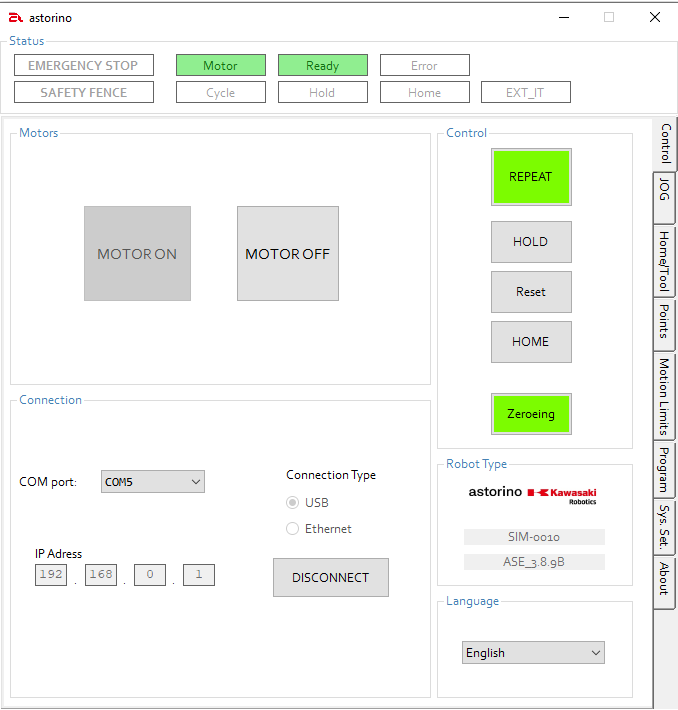Click the MOTOR OFF button
This screenshot has width=678, height=710.
[288, 254]
